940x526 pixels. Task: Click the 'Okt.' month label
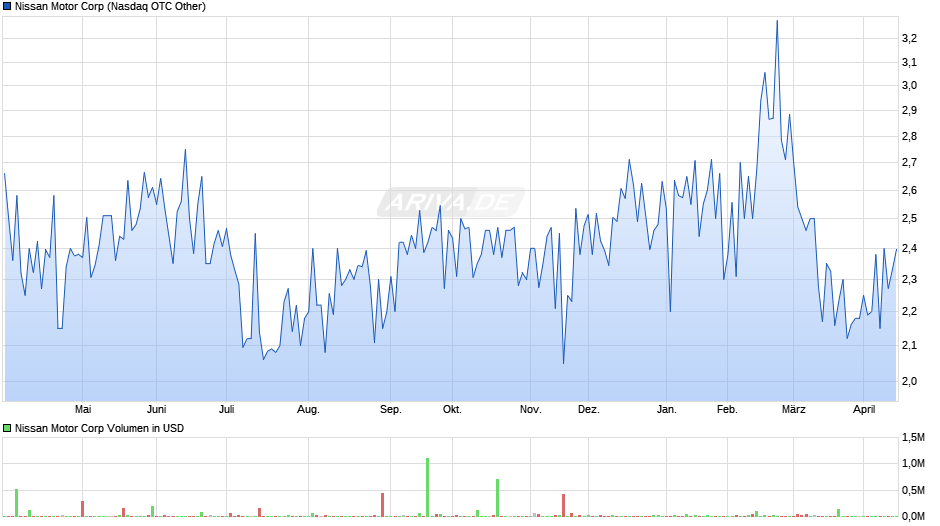tap(452, 409)
